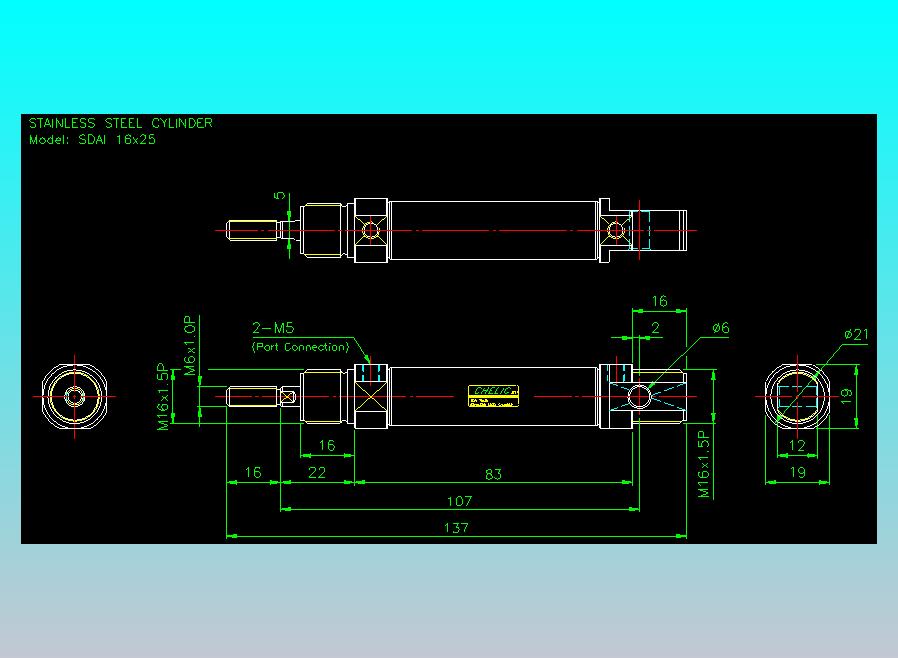
Task: Click the 83 body length dimension
Action: pos(493,474)
